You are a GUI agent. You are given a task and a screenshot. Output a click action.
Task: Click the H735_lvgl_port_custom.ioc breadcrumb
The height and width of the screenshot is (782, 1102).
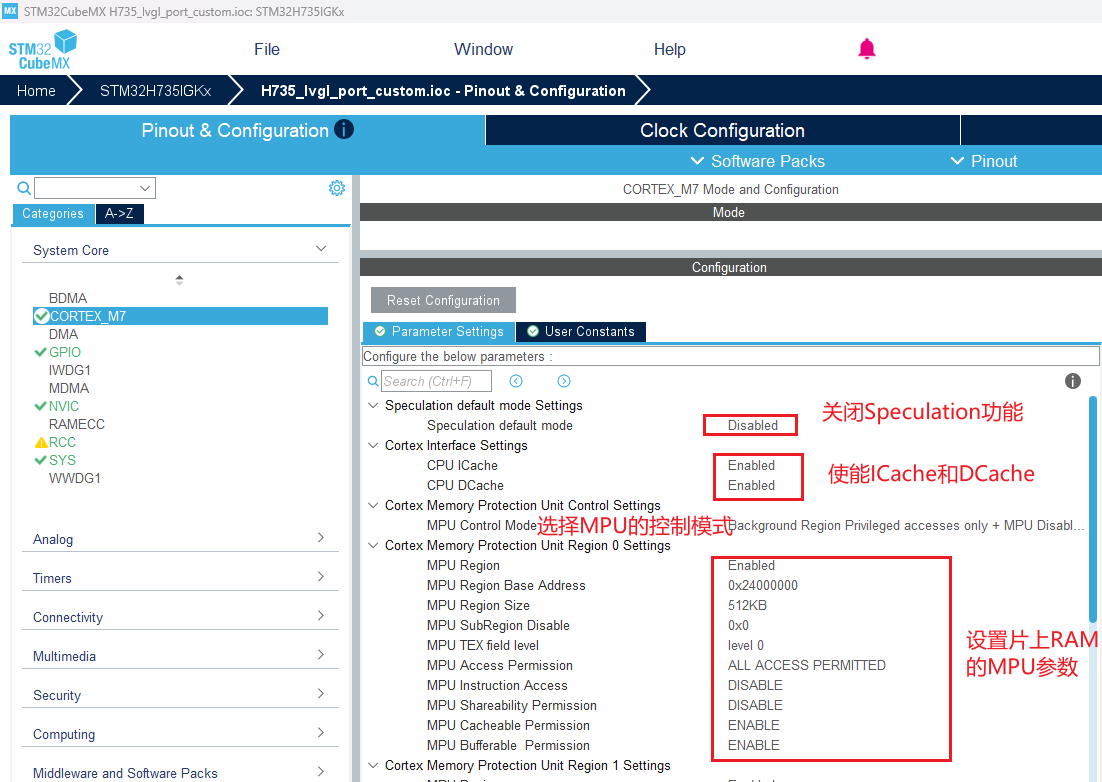443,91
